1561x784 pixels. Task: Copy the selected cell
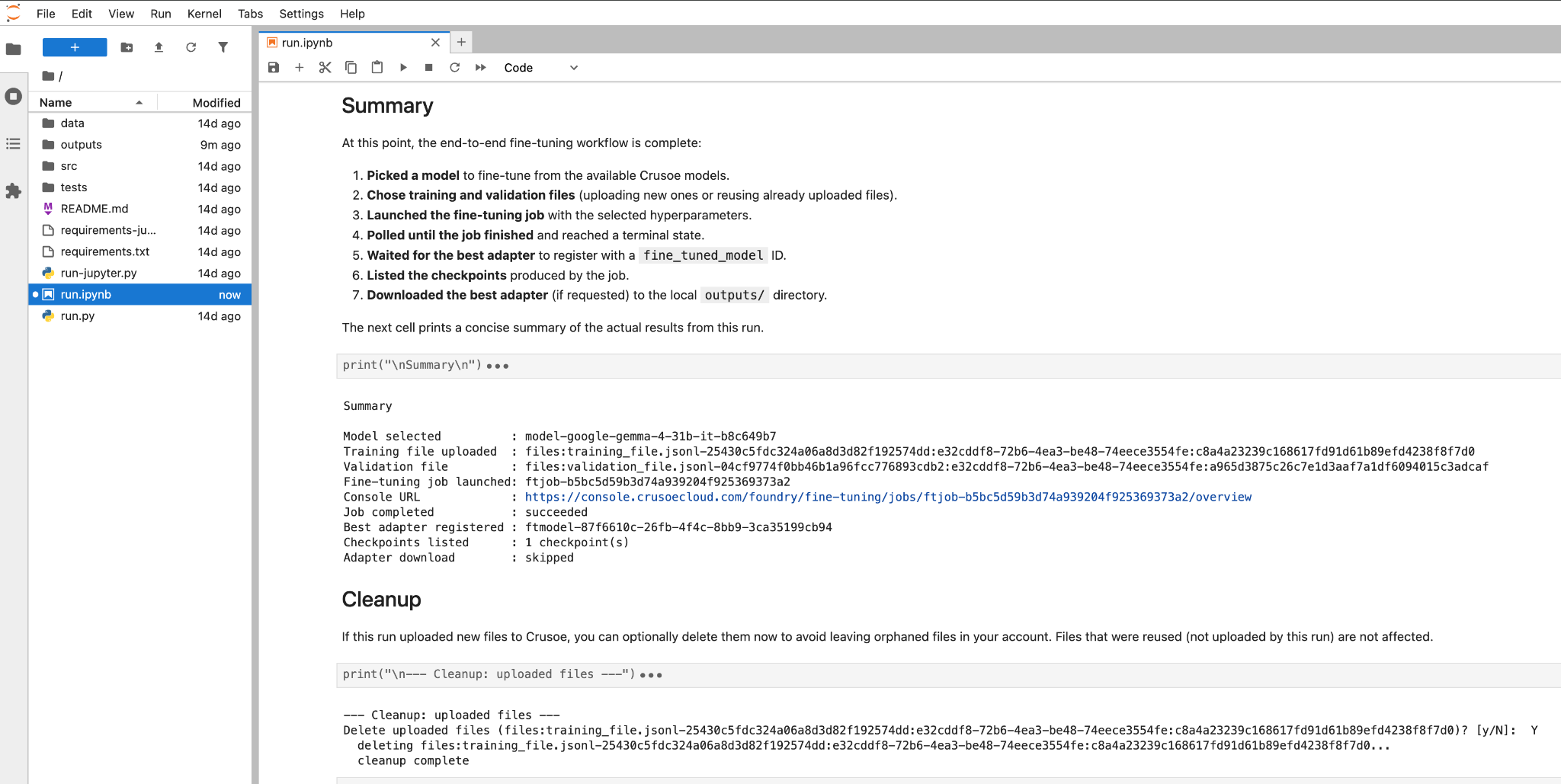click(351, 68)
